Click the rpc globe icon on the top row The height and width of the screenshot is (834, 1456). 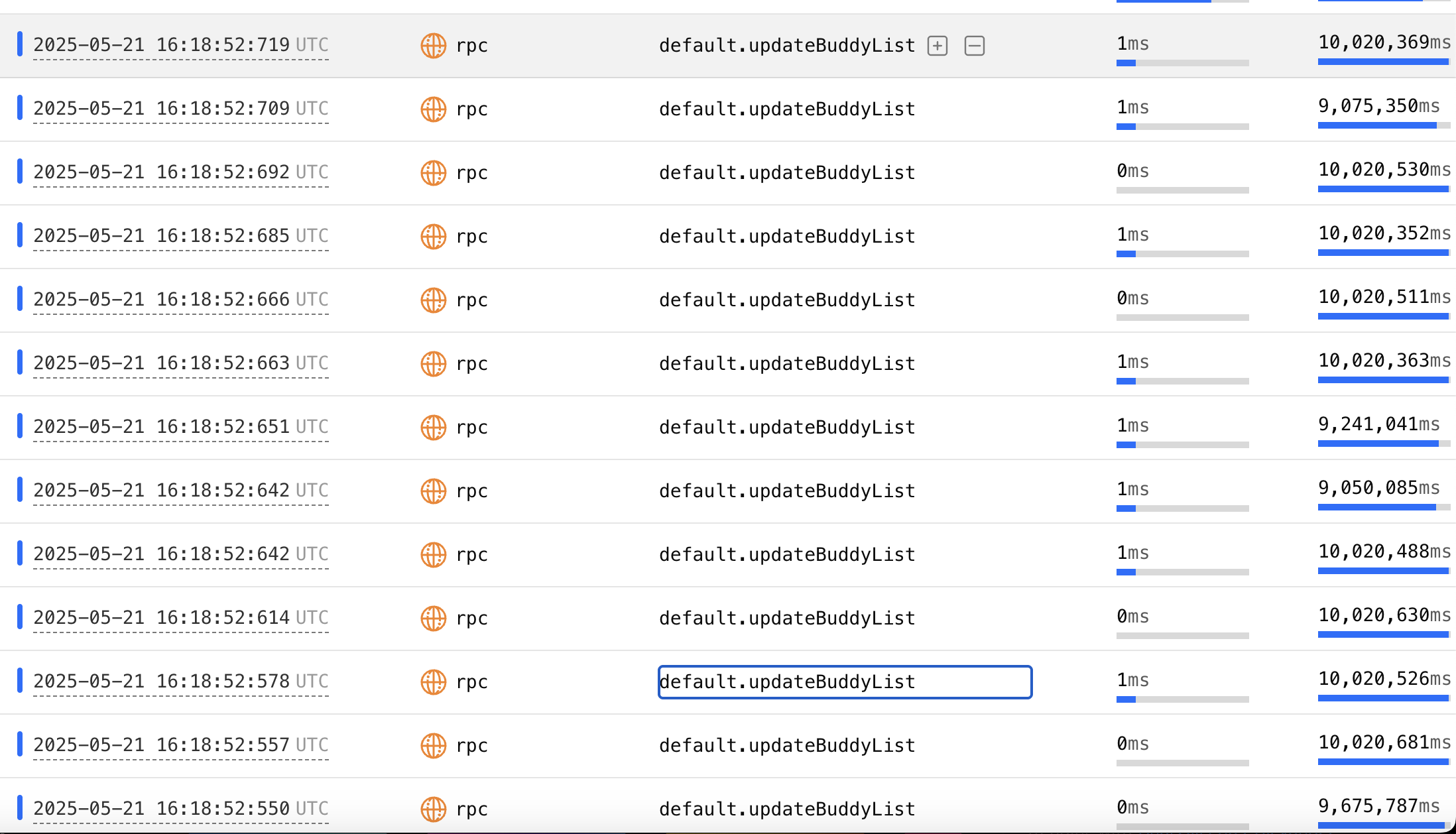tap(433, 46)
